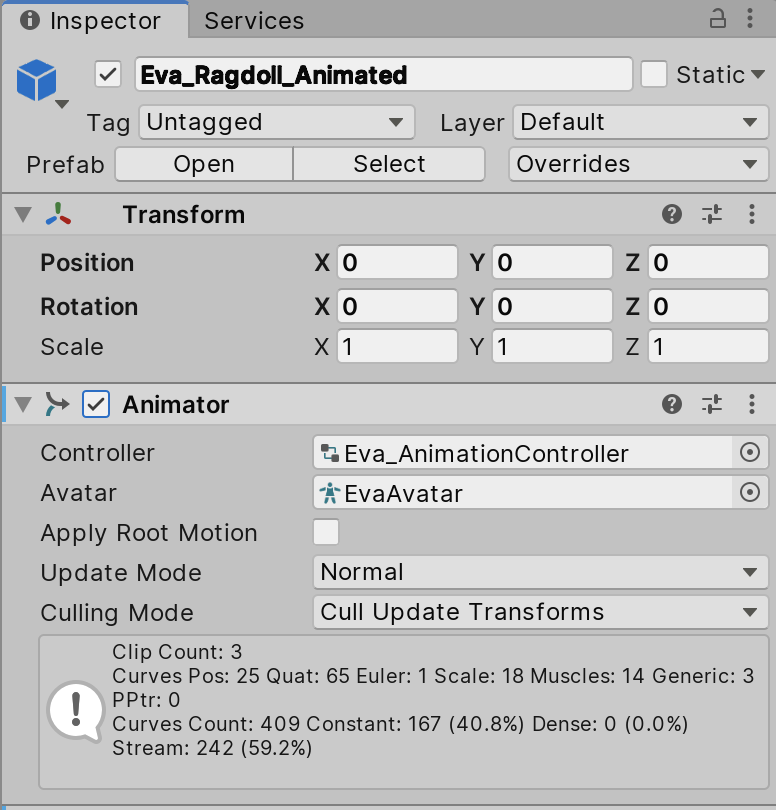The width and height of the screenshot is (776, 810).
Task: Click the blue prefab cube icon
Action: pos(37,80)
